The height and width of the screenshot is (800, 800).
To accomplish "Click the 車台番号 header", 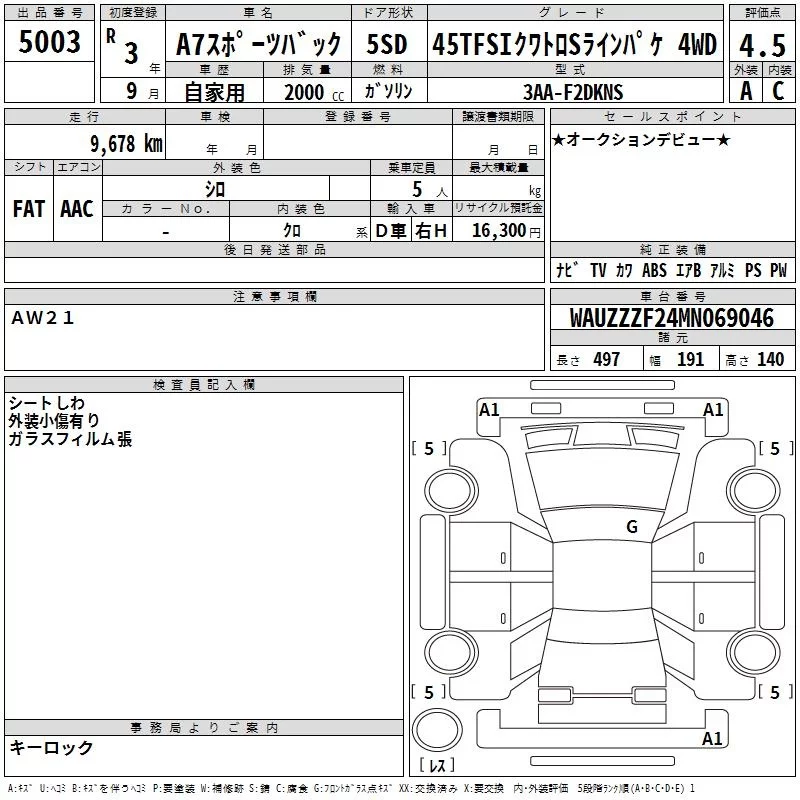I will point(672,296).
